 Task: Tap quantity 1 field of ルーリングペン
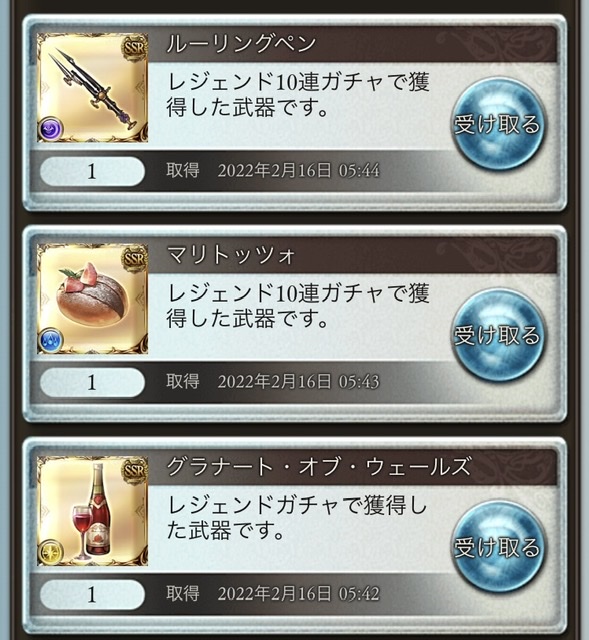(x=92, y=171)
